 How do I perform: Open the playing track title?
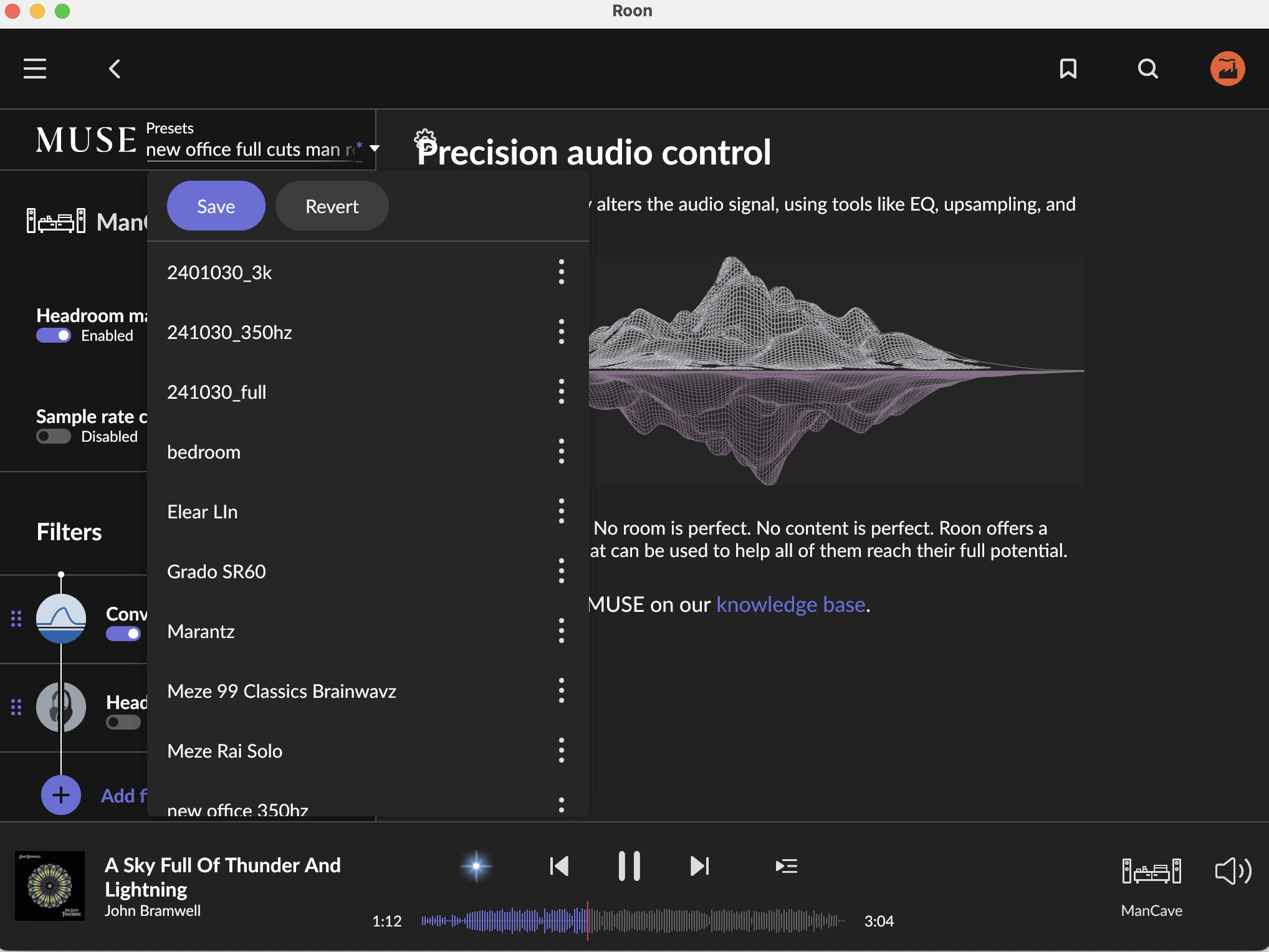(x=223, y=877)
